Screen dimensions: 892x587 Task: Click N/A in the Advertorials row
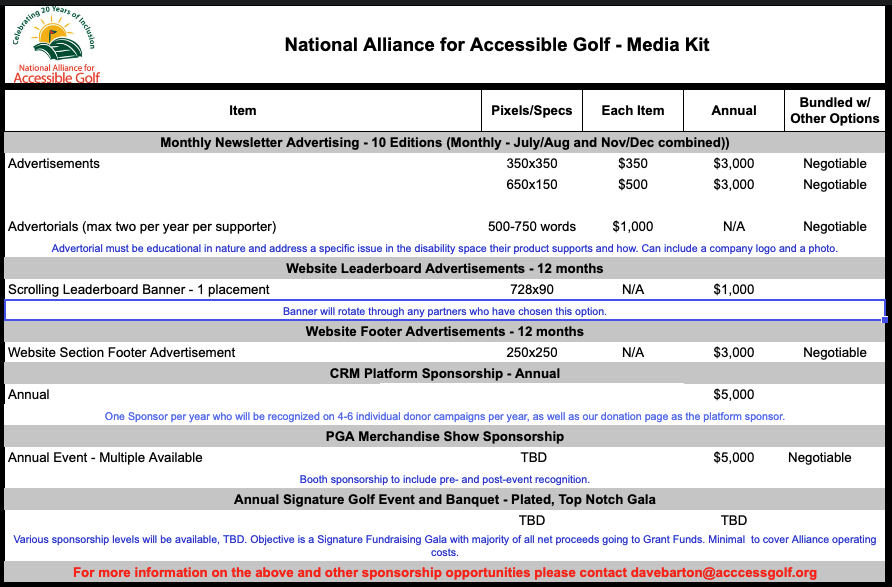(x=734, y=226)
